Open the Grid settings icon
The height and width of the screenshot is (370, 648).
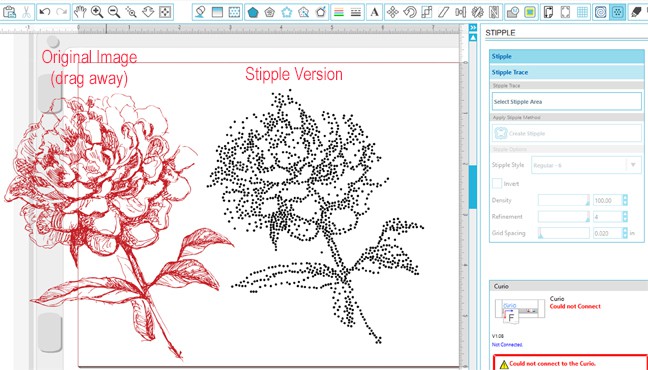(582, 12)
